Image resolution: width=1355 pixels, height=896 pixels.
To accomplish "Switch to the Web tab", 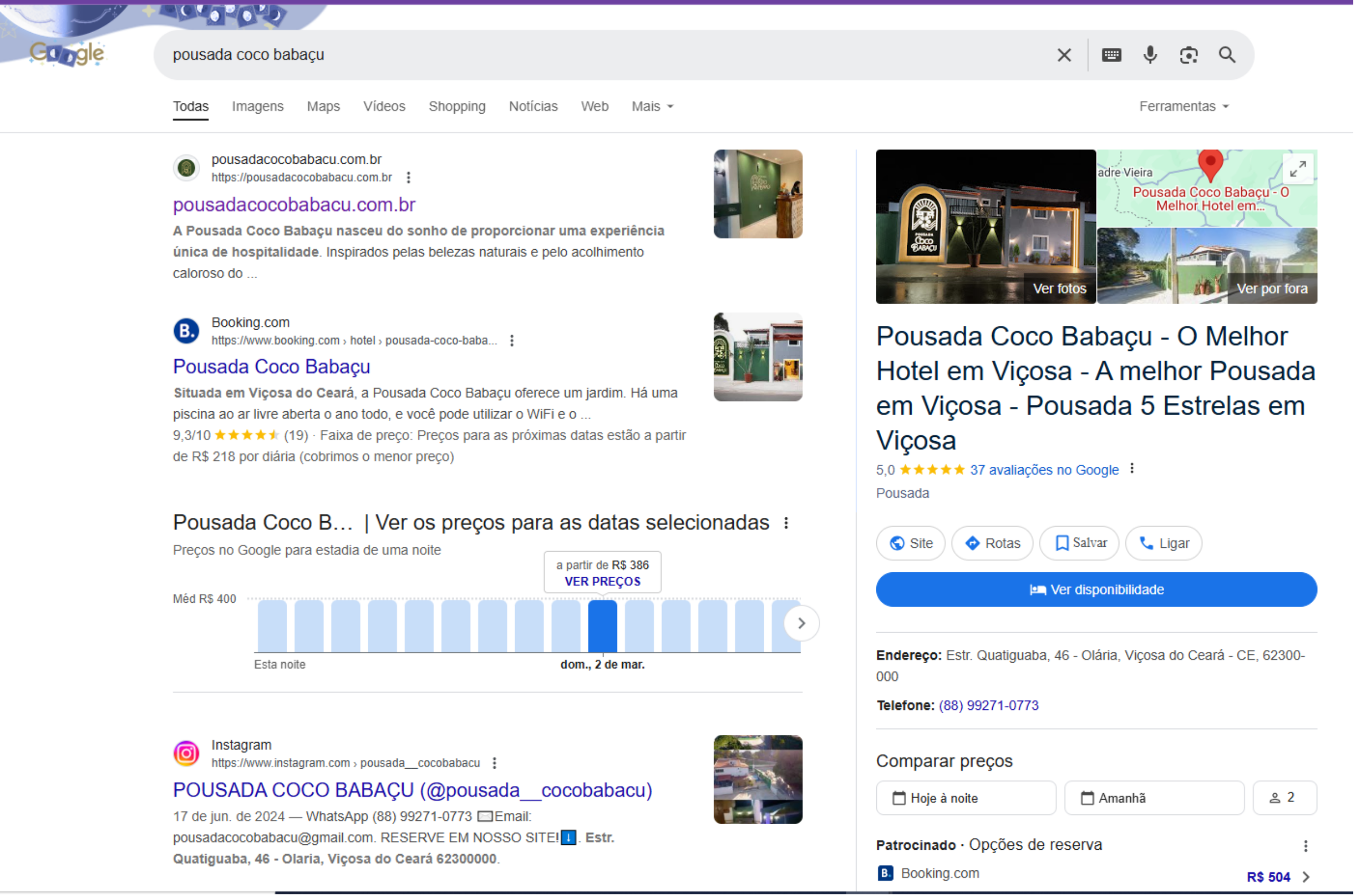I will click(595, 106).
